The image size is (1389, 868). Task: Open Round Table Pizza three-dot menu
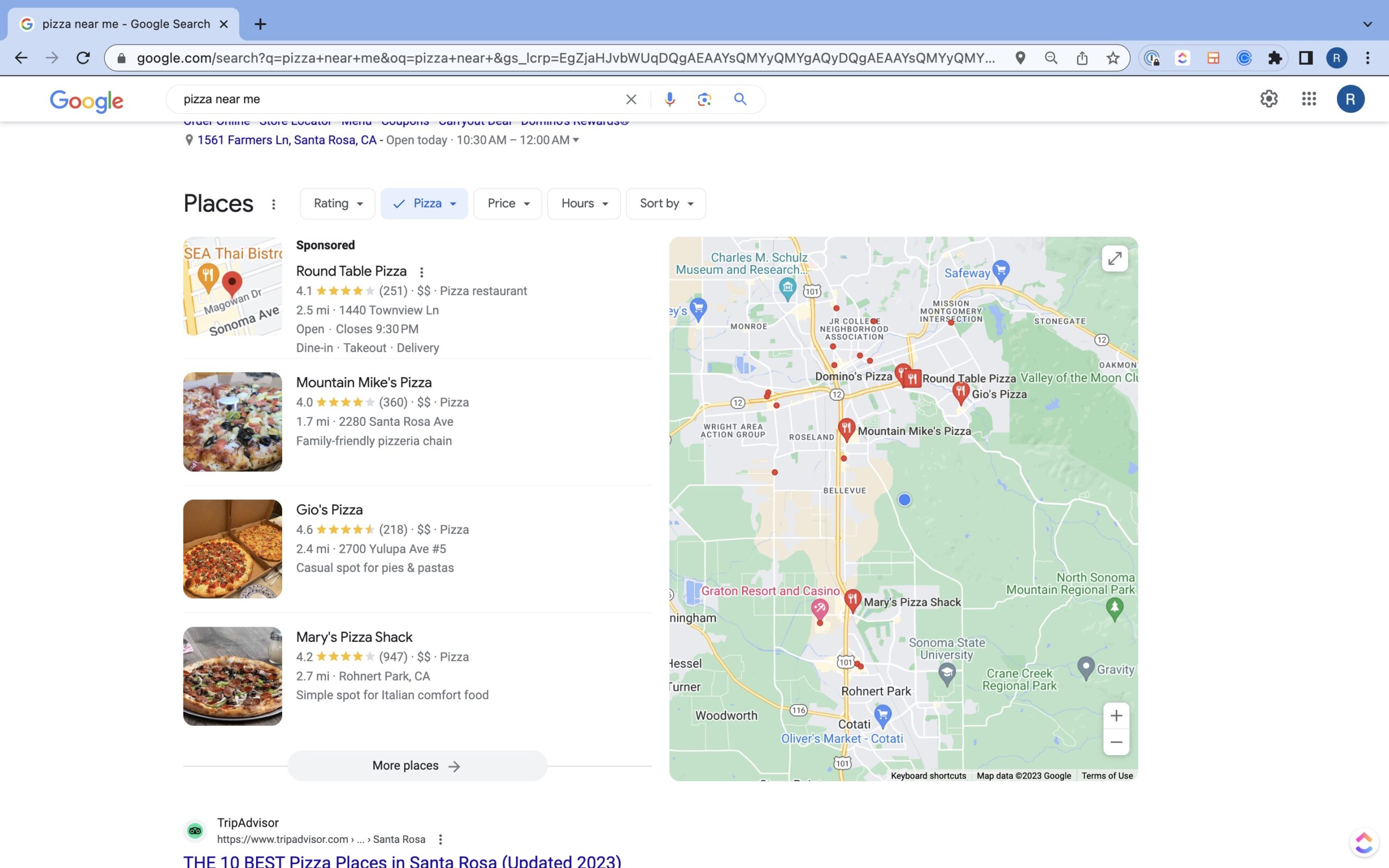421,272
